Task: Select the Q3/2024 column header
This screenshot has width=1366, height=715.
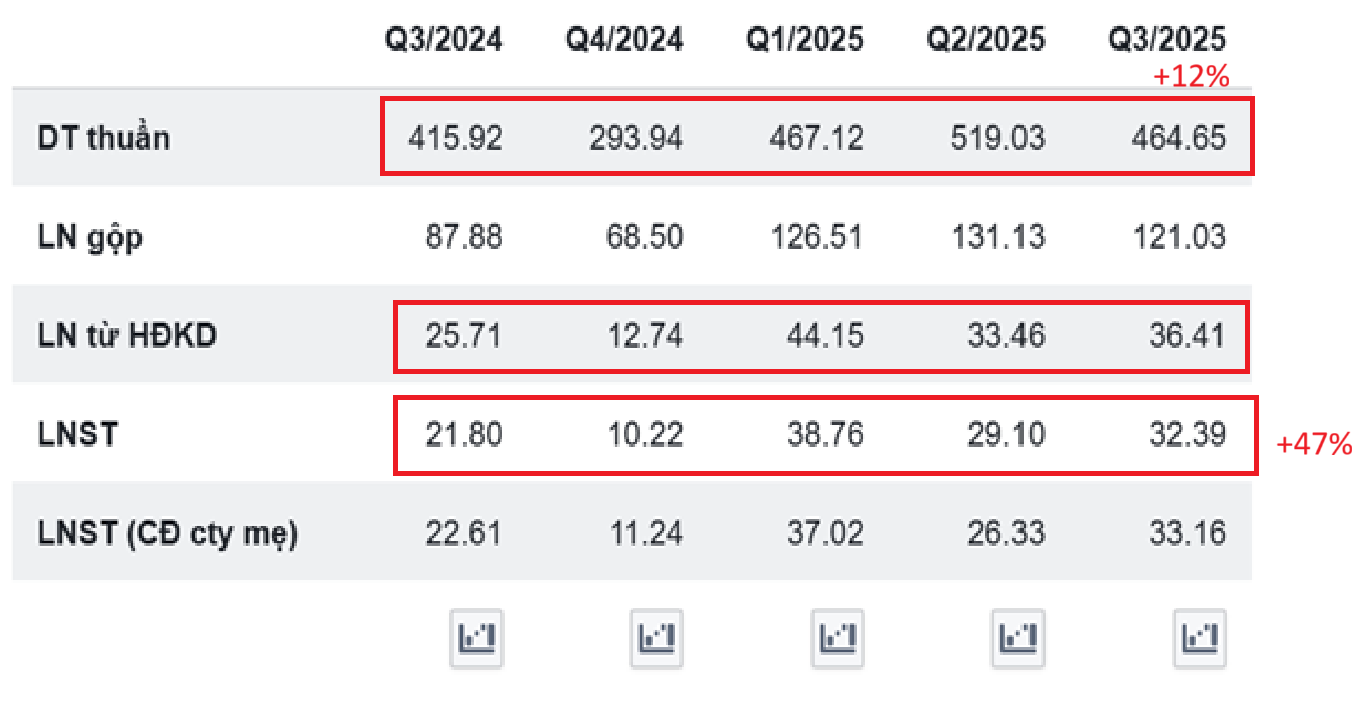Action: click(445, 39)
